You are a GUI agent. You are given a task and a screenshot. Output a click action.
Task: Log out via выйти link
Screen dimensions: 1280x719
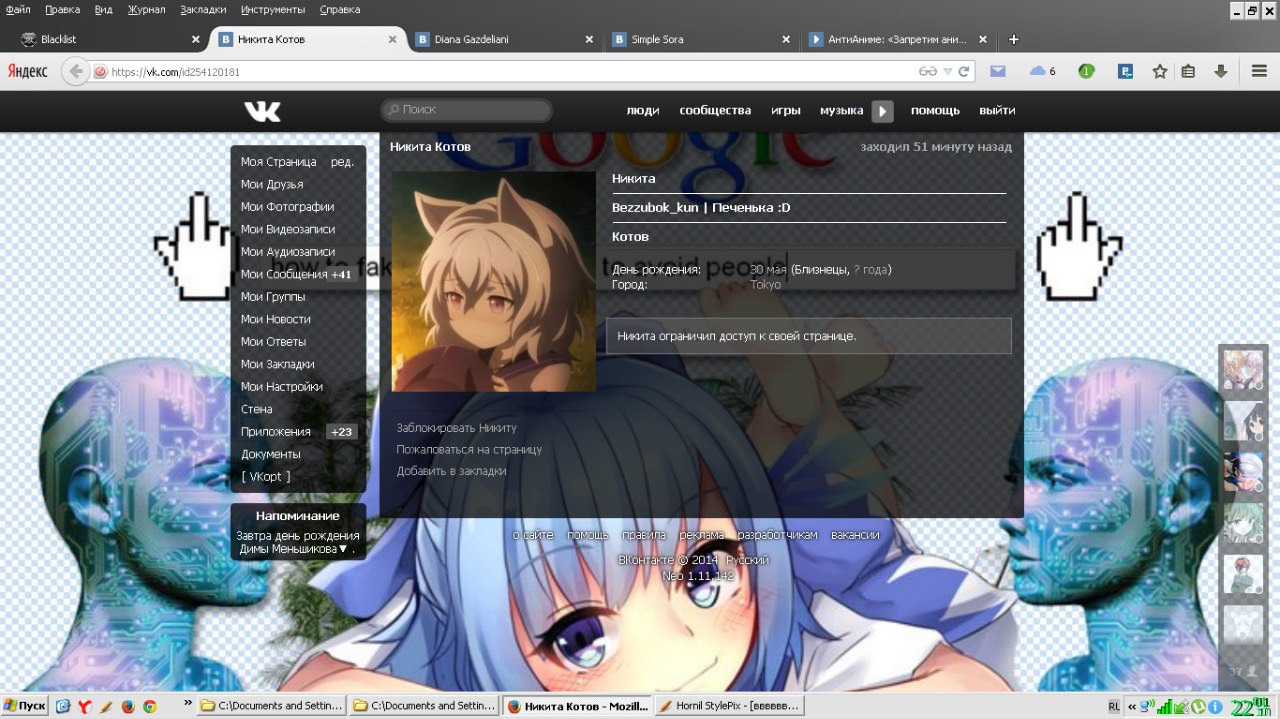click(997, 111)
